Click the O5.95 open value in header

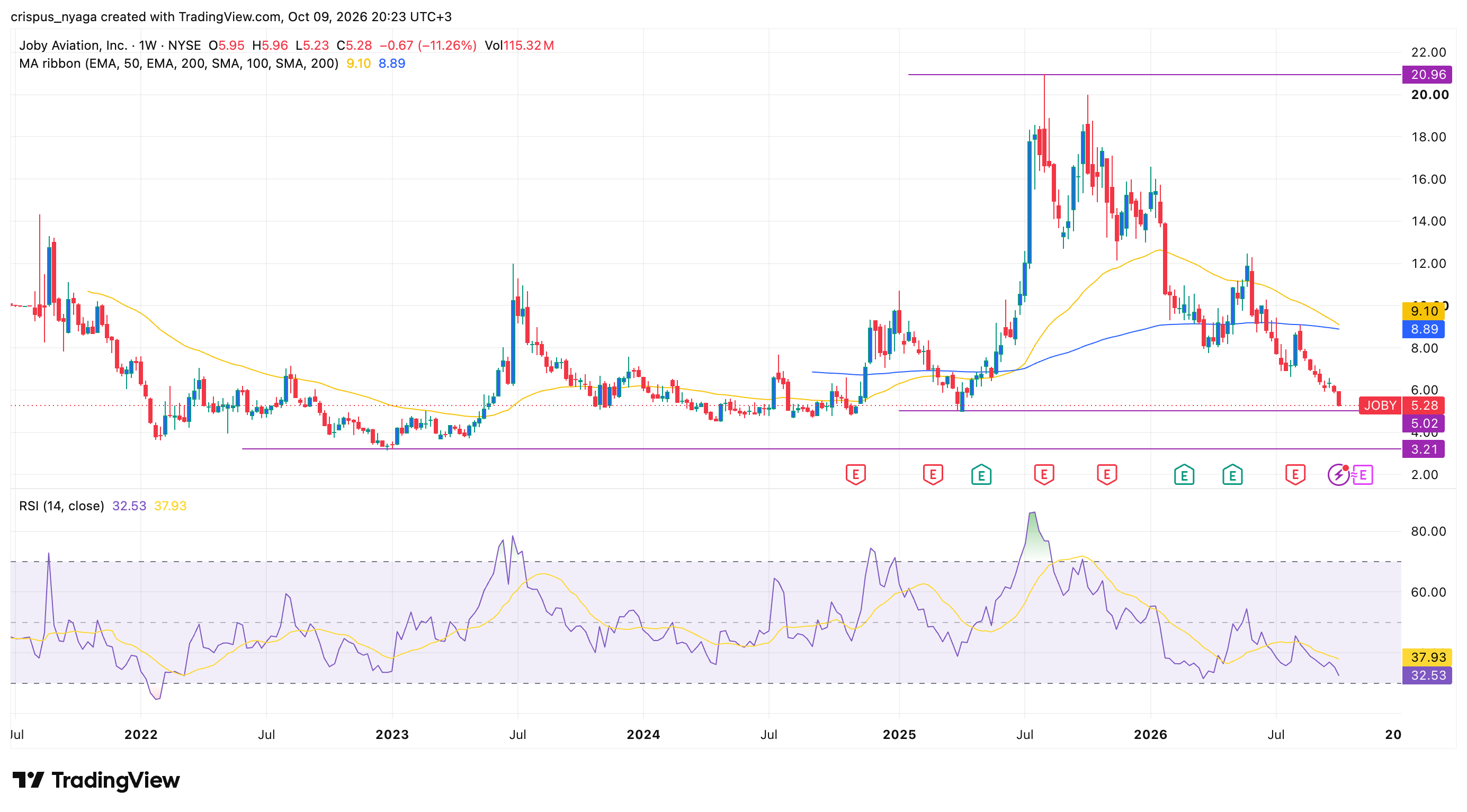(x=226, y=46)
